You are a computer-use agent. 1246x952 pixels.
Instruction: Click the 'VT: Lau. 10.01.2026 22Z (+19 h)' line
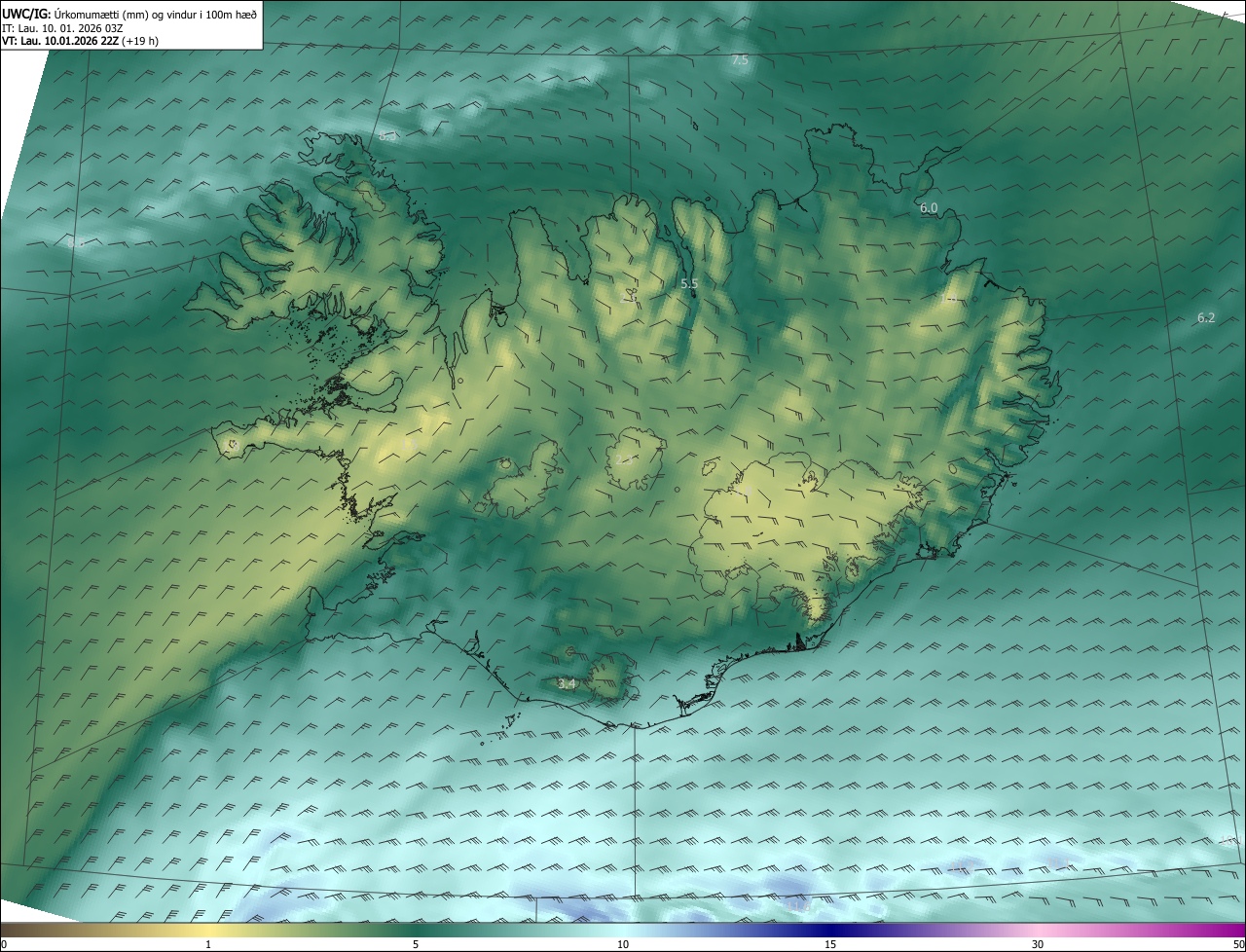click(80, 41)
